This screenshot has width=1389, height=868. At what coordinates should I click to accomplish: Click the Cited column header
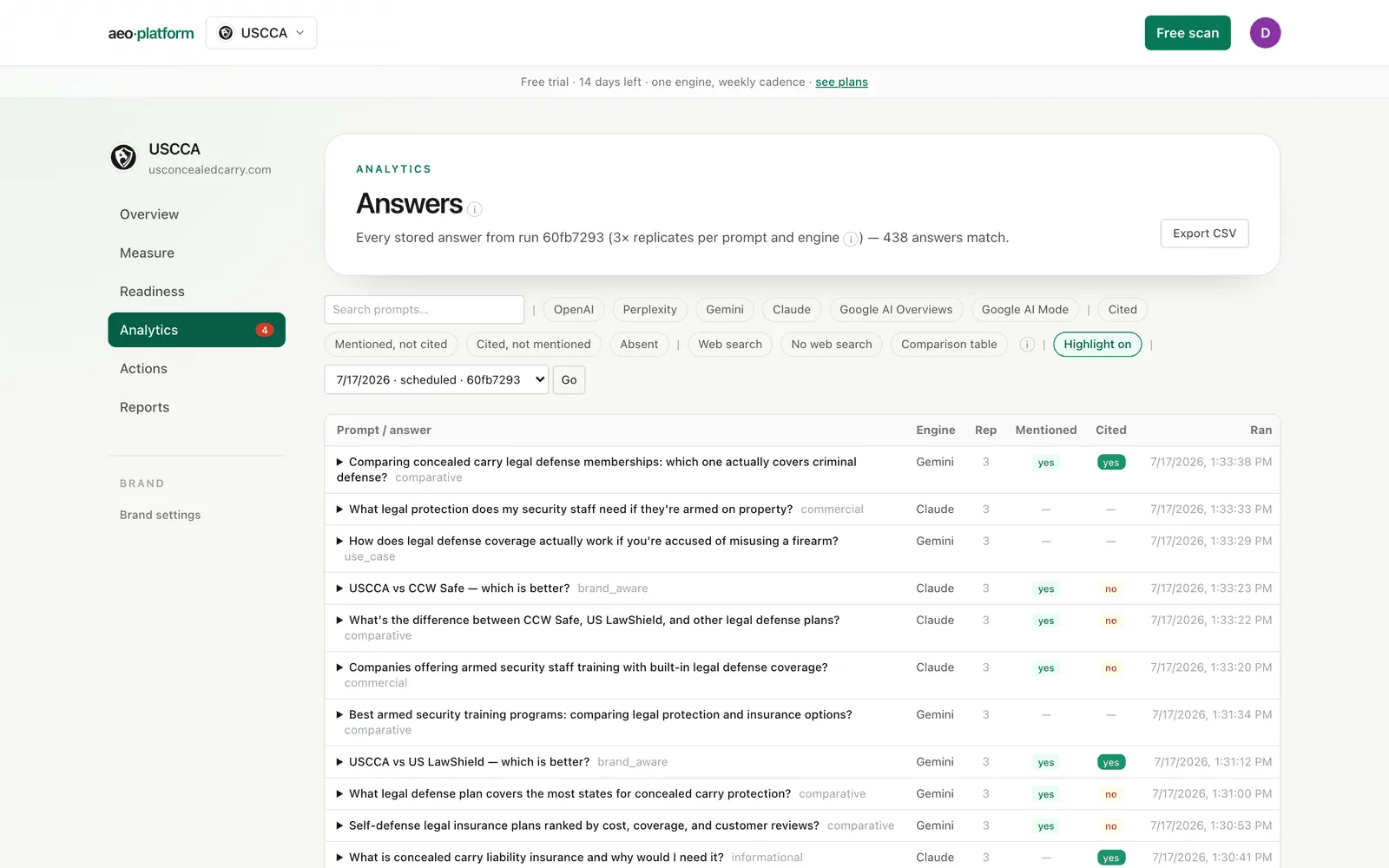(x=1110, y=431)
